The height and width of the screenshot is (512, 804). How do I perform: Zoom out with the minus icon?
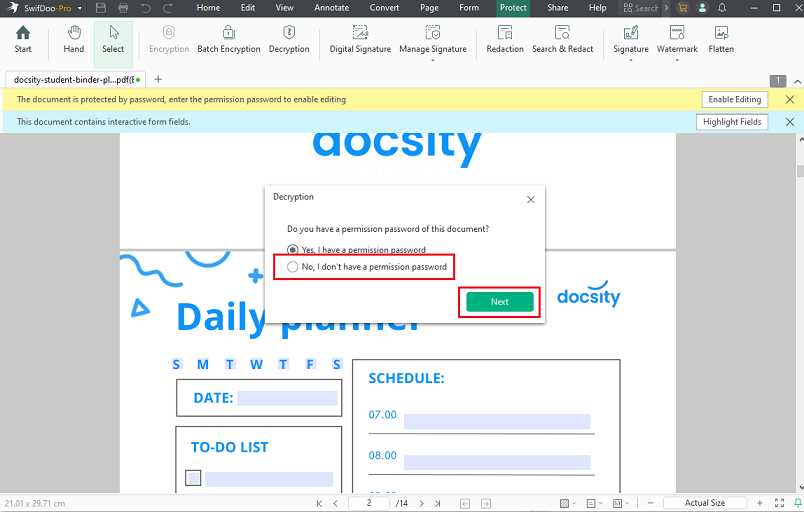[650, 503]
